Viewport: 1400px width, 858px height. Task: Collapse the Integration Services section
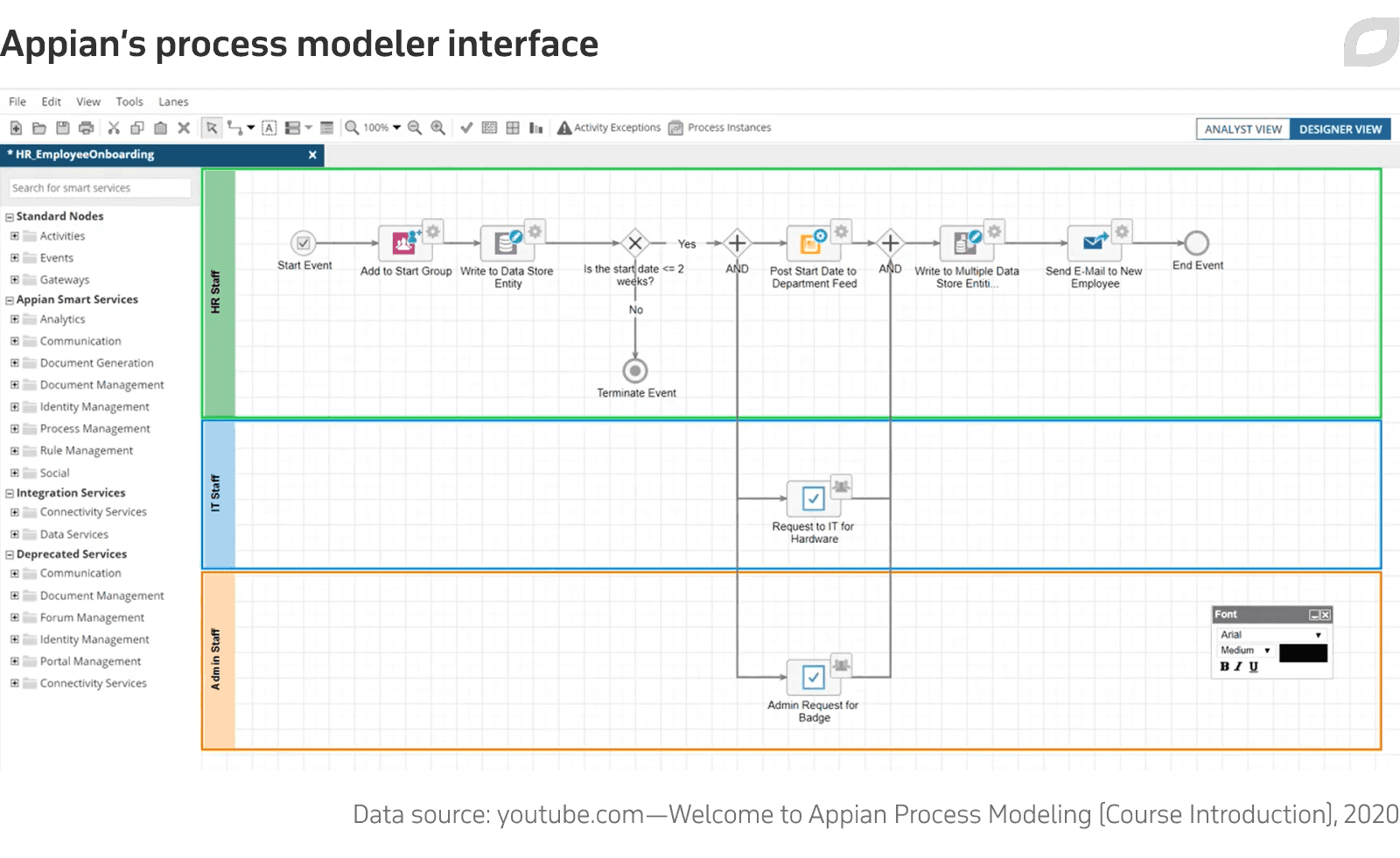10,494
